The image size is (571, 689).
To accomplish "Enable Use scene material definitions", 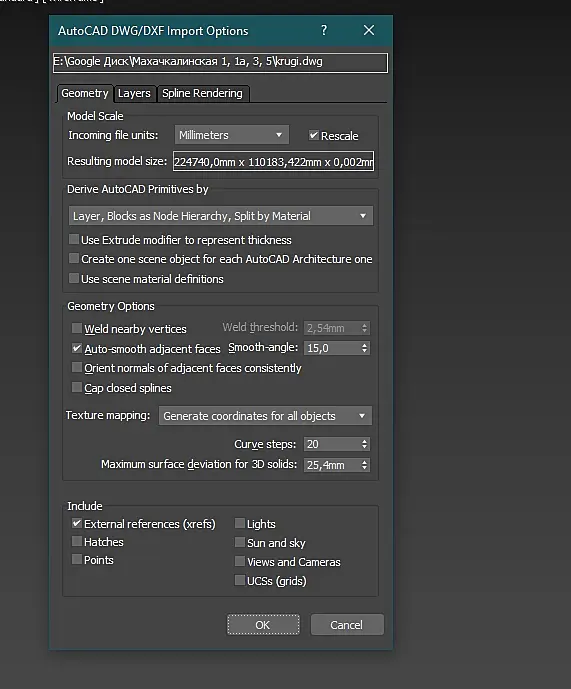I will tap(74, 278).
